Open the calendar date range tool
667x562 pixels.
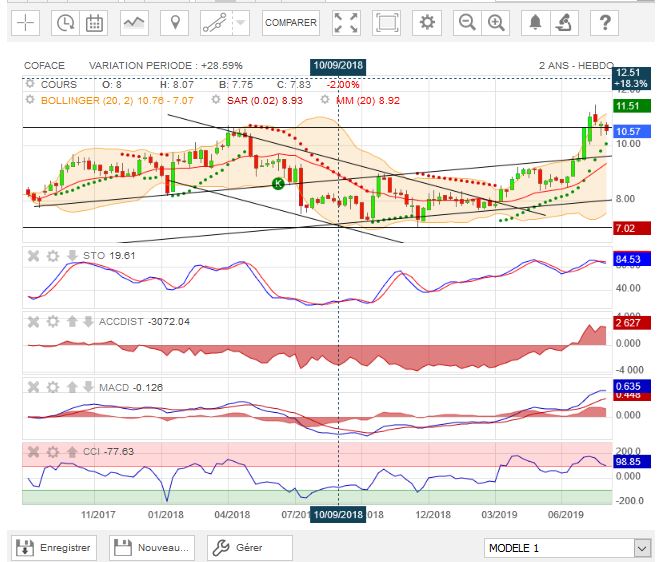tap(94, 23)
